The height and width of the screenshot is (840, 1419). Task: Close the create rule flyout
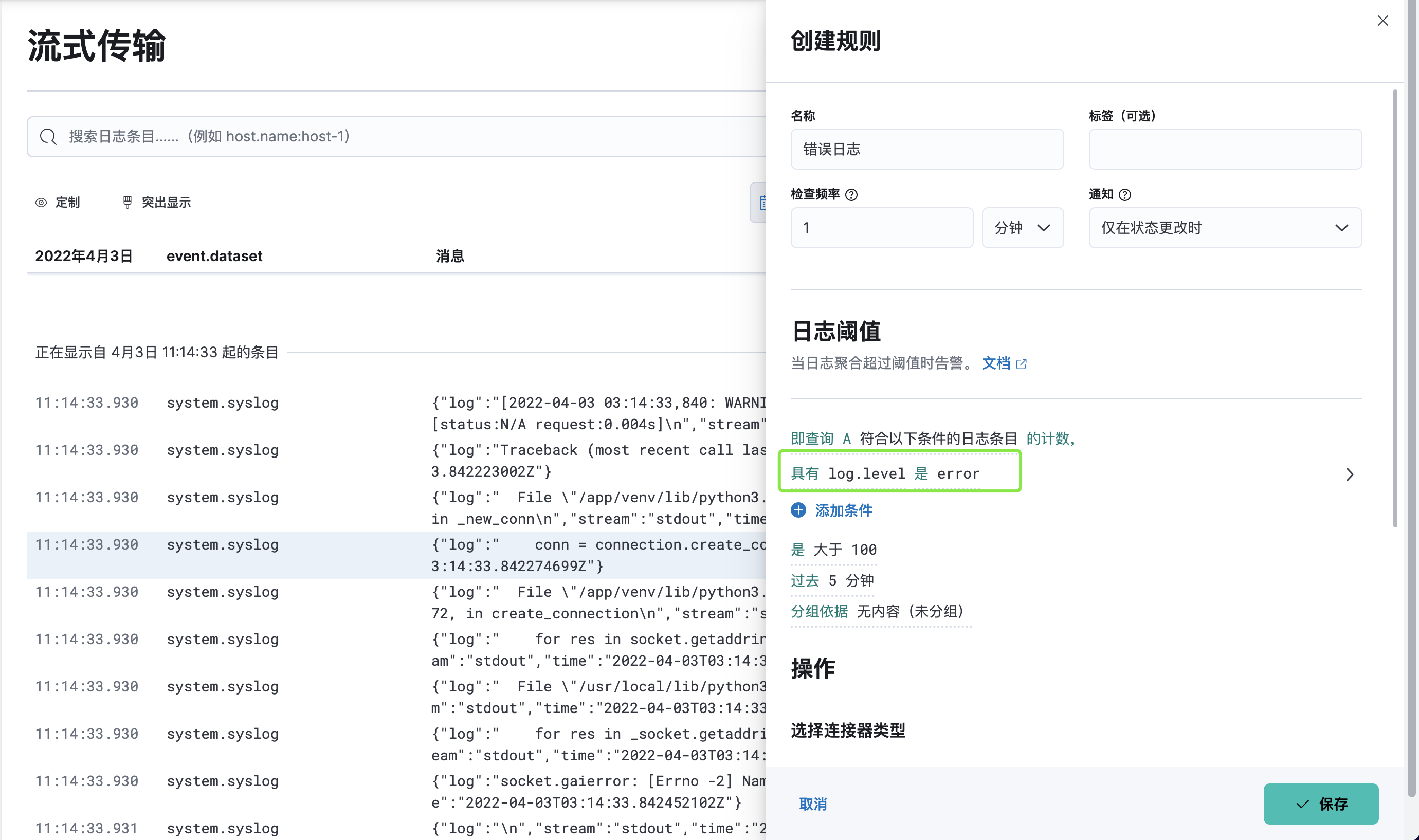tap(1382, 21)
